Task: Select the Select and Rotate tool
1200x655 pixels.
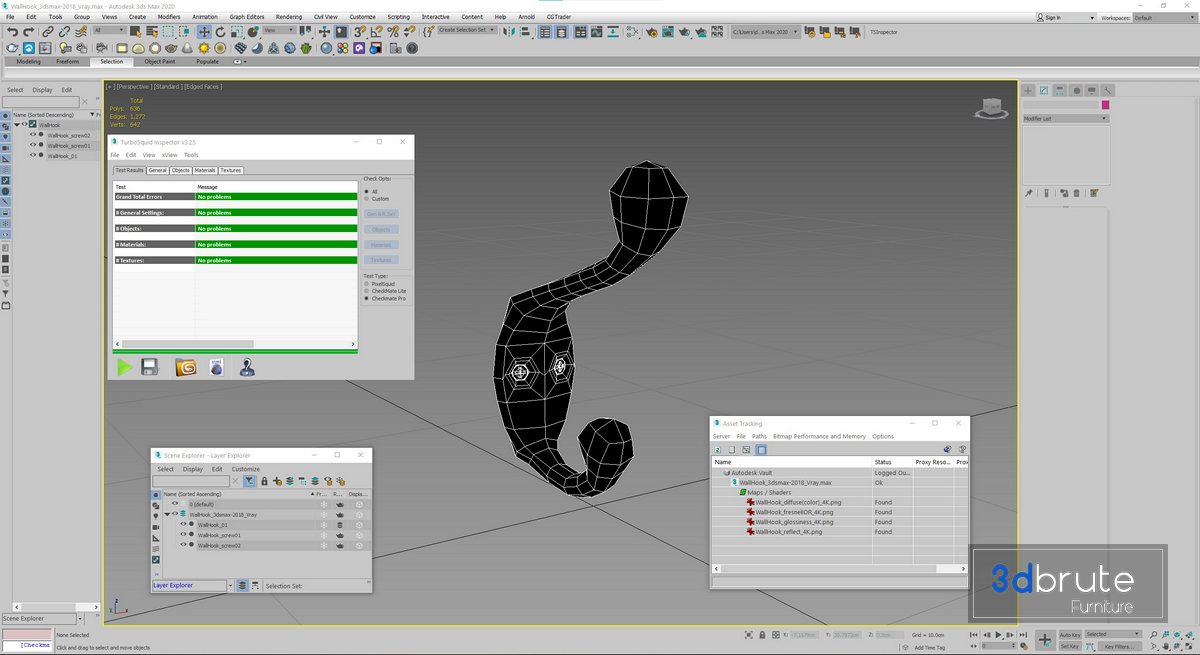Action: (x=220, y=32)
